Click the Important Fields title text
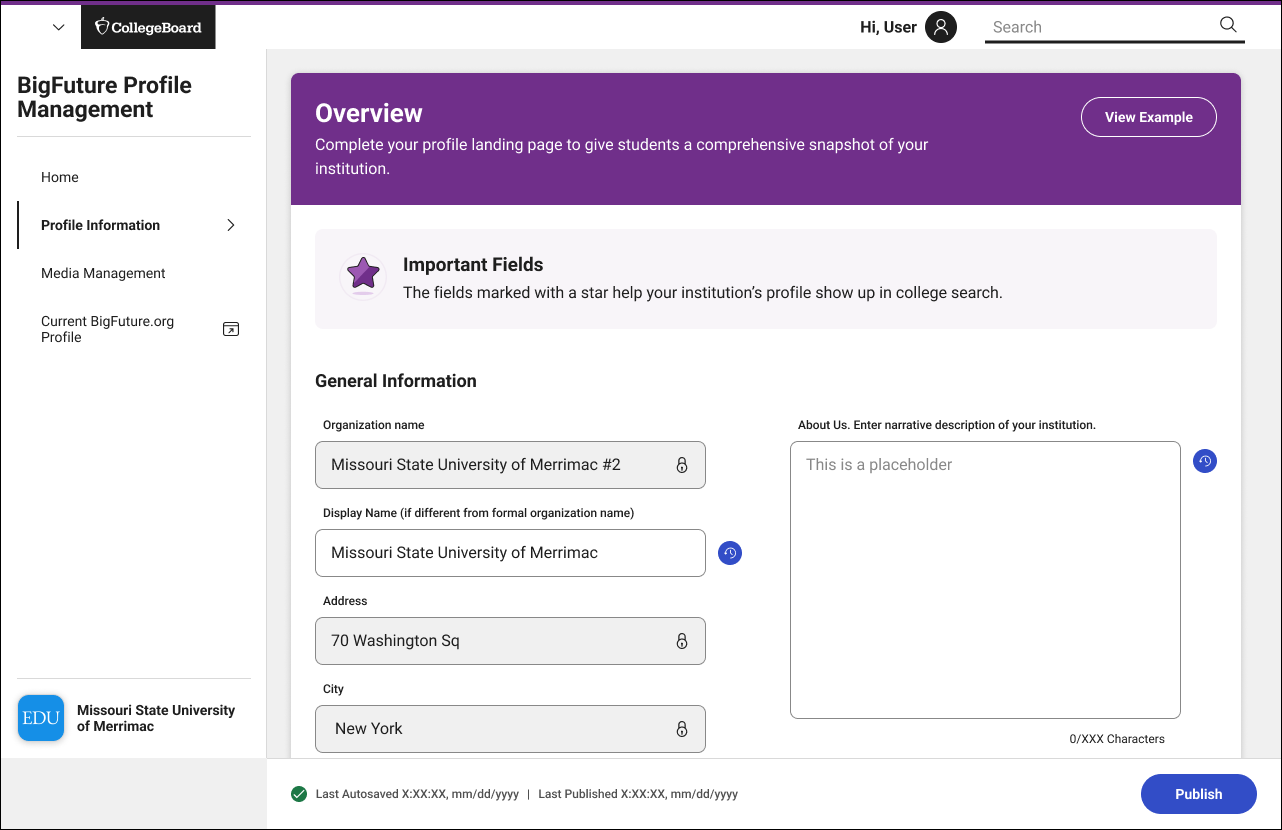Screen dimensions: 1282x830 pyautogui.click(x=473, y=265)
